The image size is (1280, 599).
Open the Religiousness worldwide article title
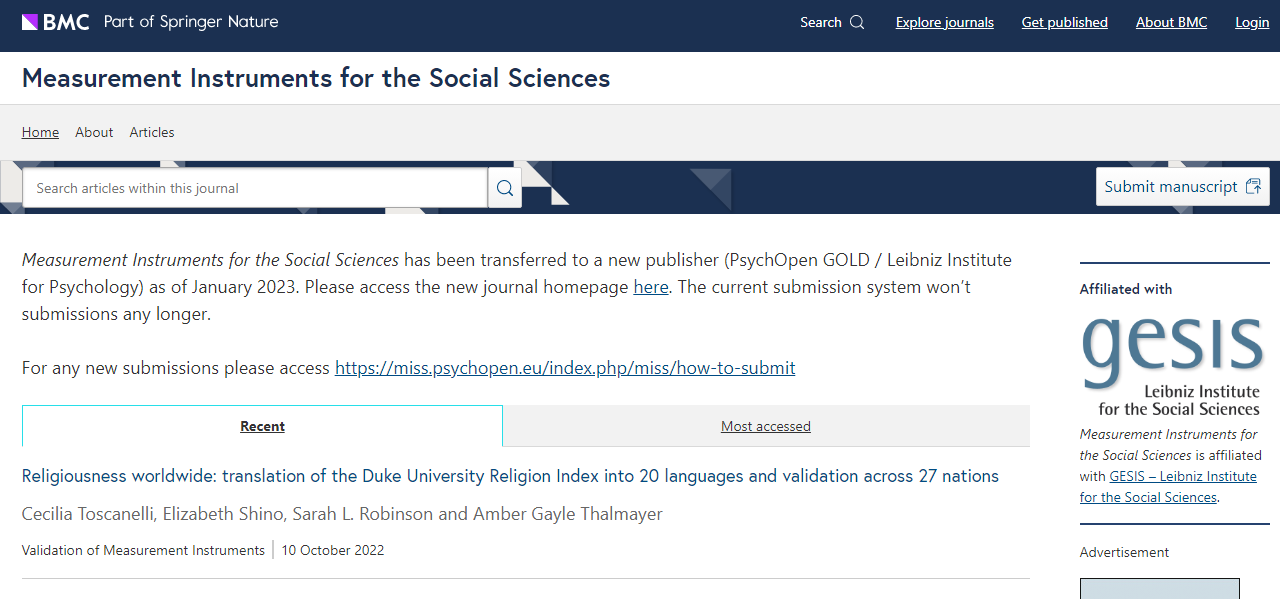(510, 476)
